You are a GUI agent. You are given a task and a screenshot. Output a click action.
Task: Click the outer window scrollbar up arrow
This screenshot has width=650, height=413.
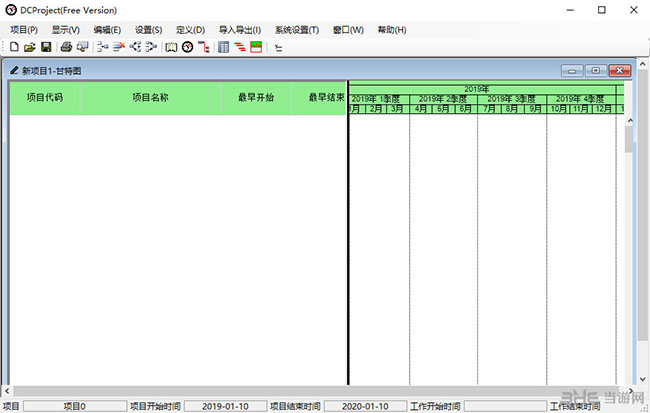click(643, 64)
